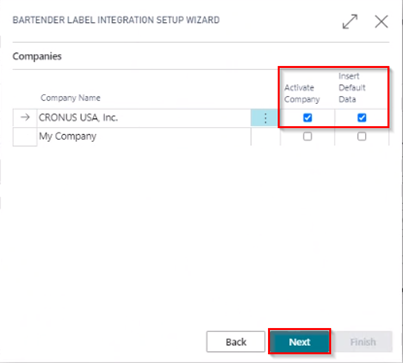Go Back to the previous wizard step
Viewport: 403px width, 363px height.
(x=236, y=342)
